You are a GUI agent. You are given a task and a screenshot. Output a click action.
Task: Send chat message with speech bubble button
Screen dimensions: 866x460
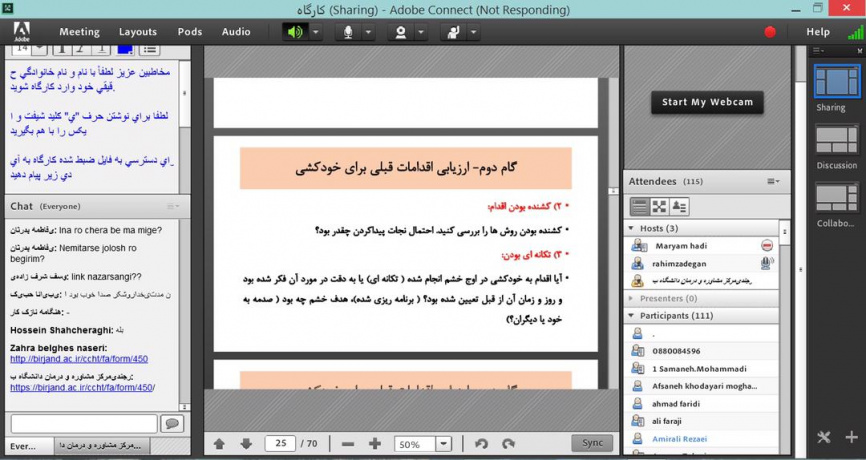(x=172, y=424)
